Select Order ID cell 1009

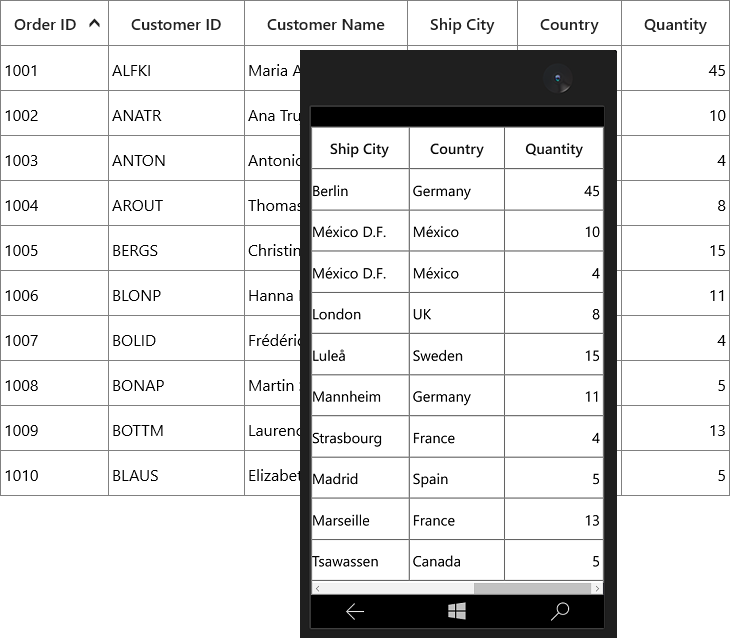(x=54, y=428)
